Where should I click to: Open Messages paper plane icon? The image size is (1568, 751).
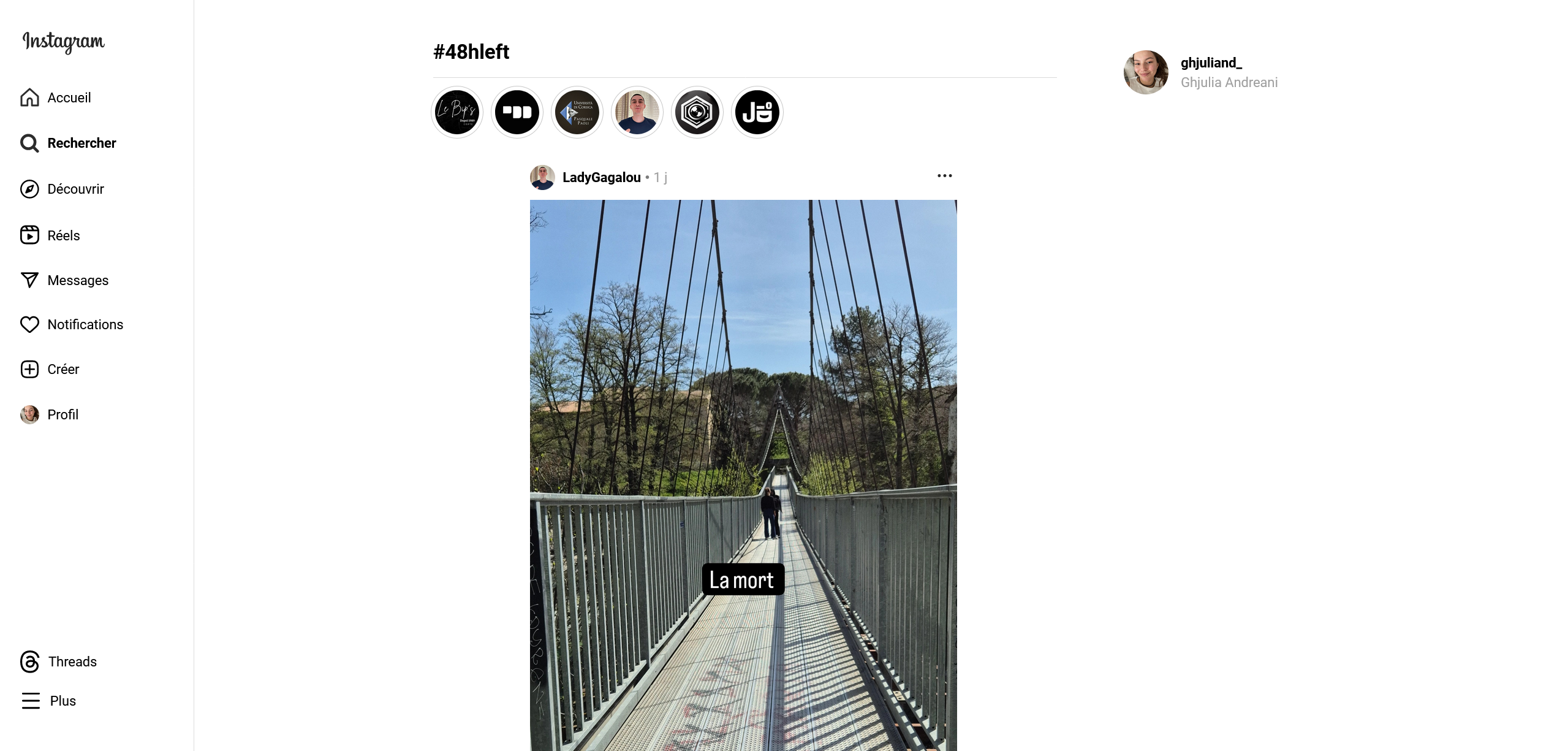(x=29, y=280)
